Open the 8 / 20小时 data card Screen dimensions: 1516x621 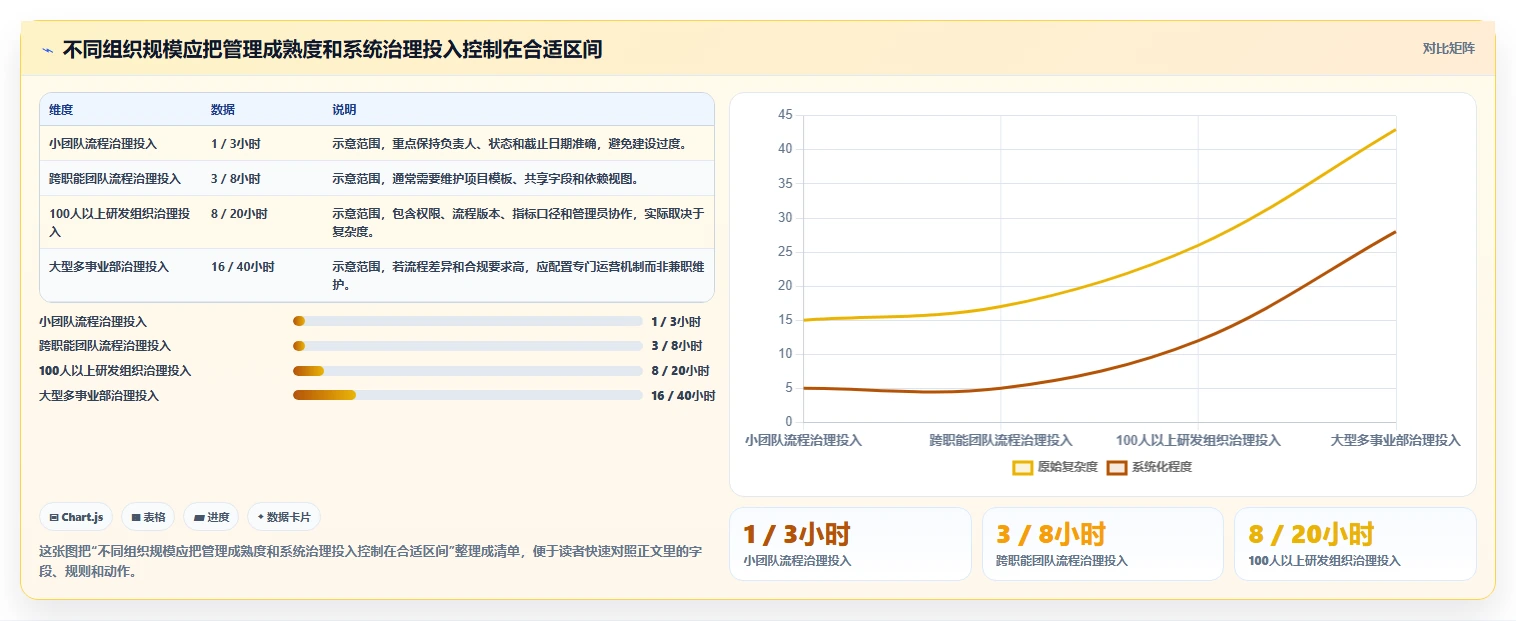tap(1355, 544)
